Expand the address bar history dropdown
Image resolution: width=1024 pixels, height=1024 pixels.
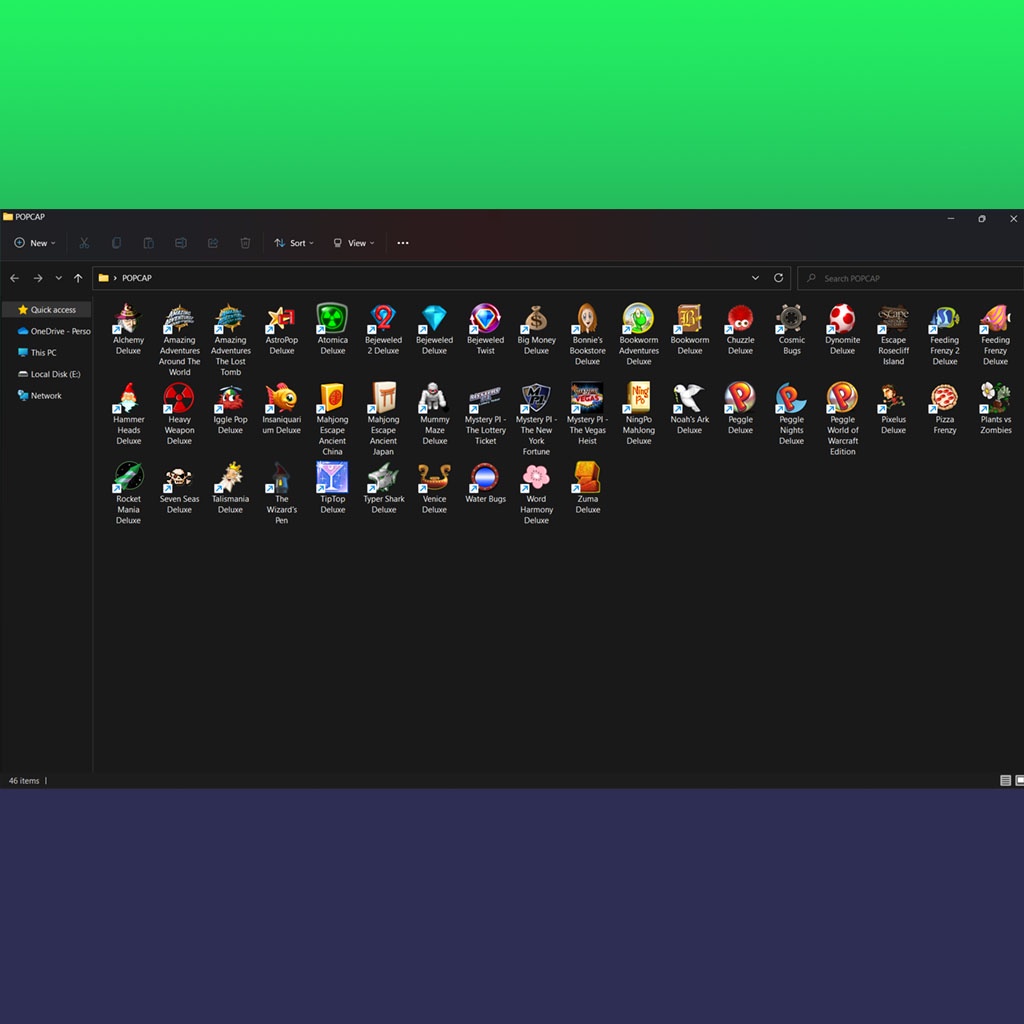pos(755,278)
